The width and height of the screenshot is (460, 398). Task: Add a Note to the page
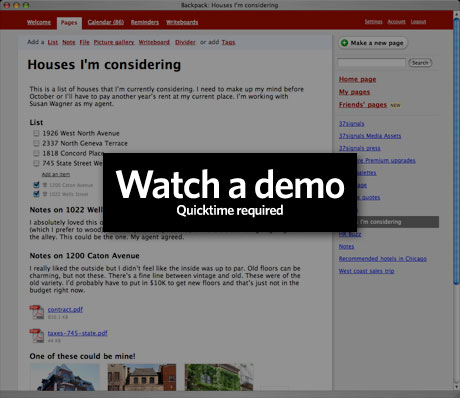click(69, 42)
